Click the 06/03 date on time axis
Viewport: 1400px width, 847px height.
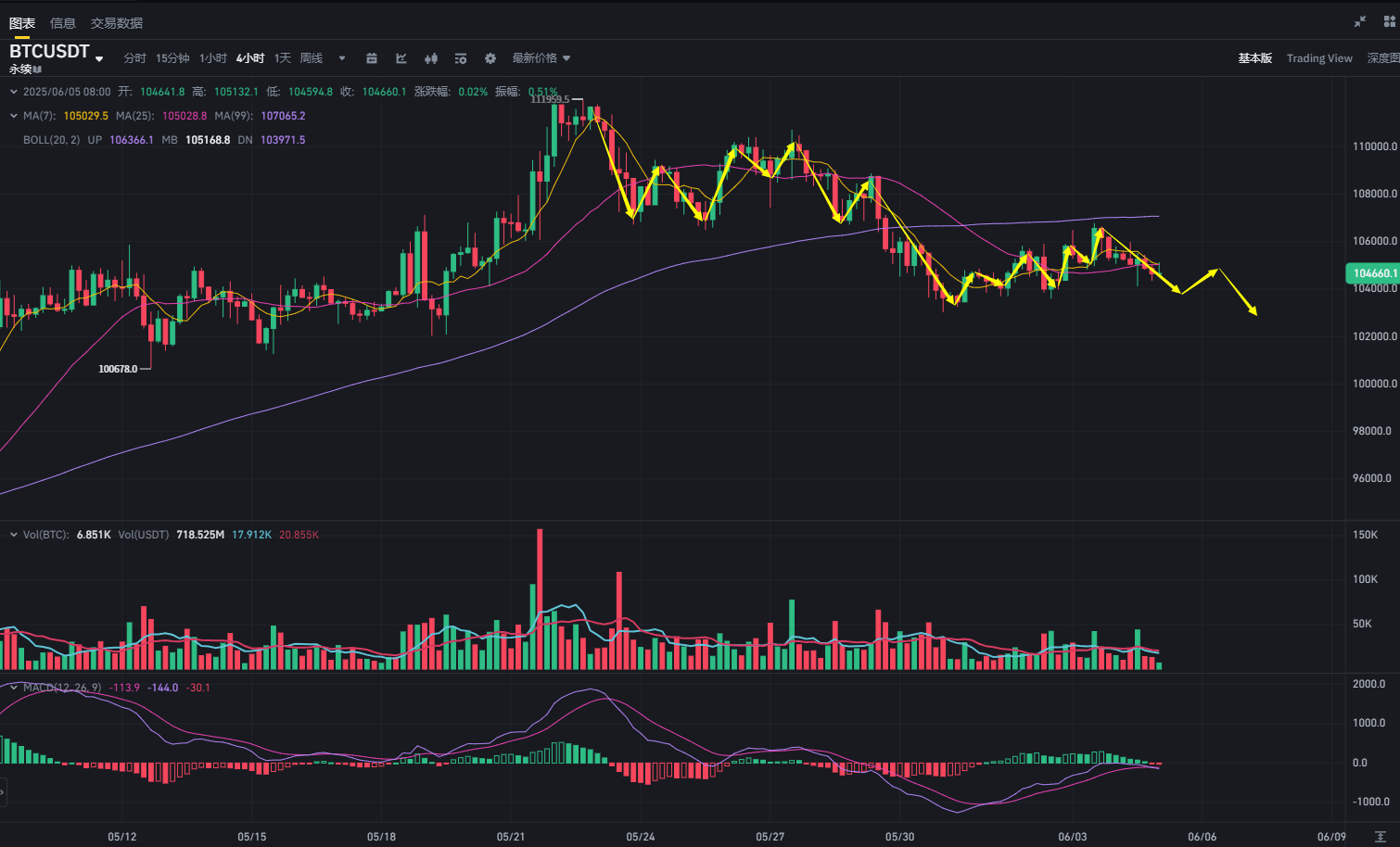[1073, 837]
